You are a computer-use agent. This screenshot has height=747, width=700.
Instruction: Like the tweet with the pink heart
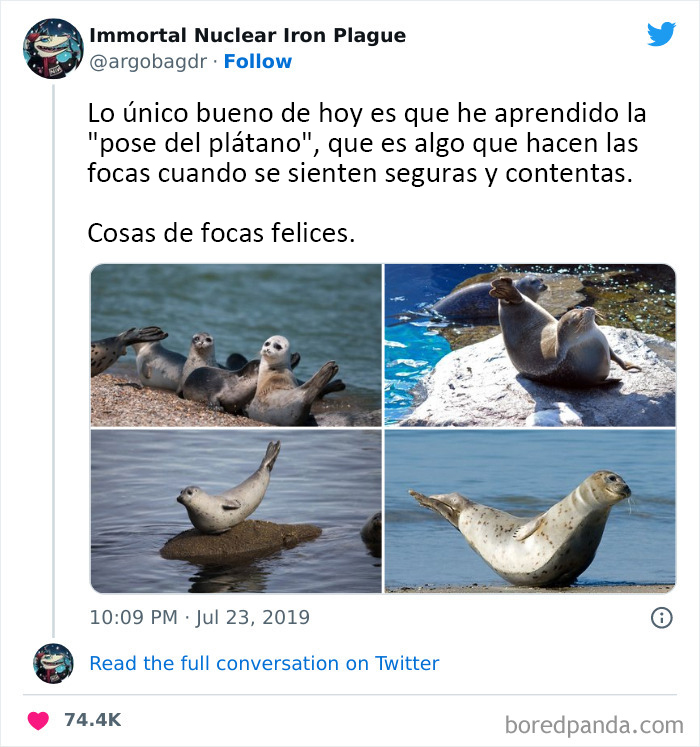[38, 720]
